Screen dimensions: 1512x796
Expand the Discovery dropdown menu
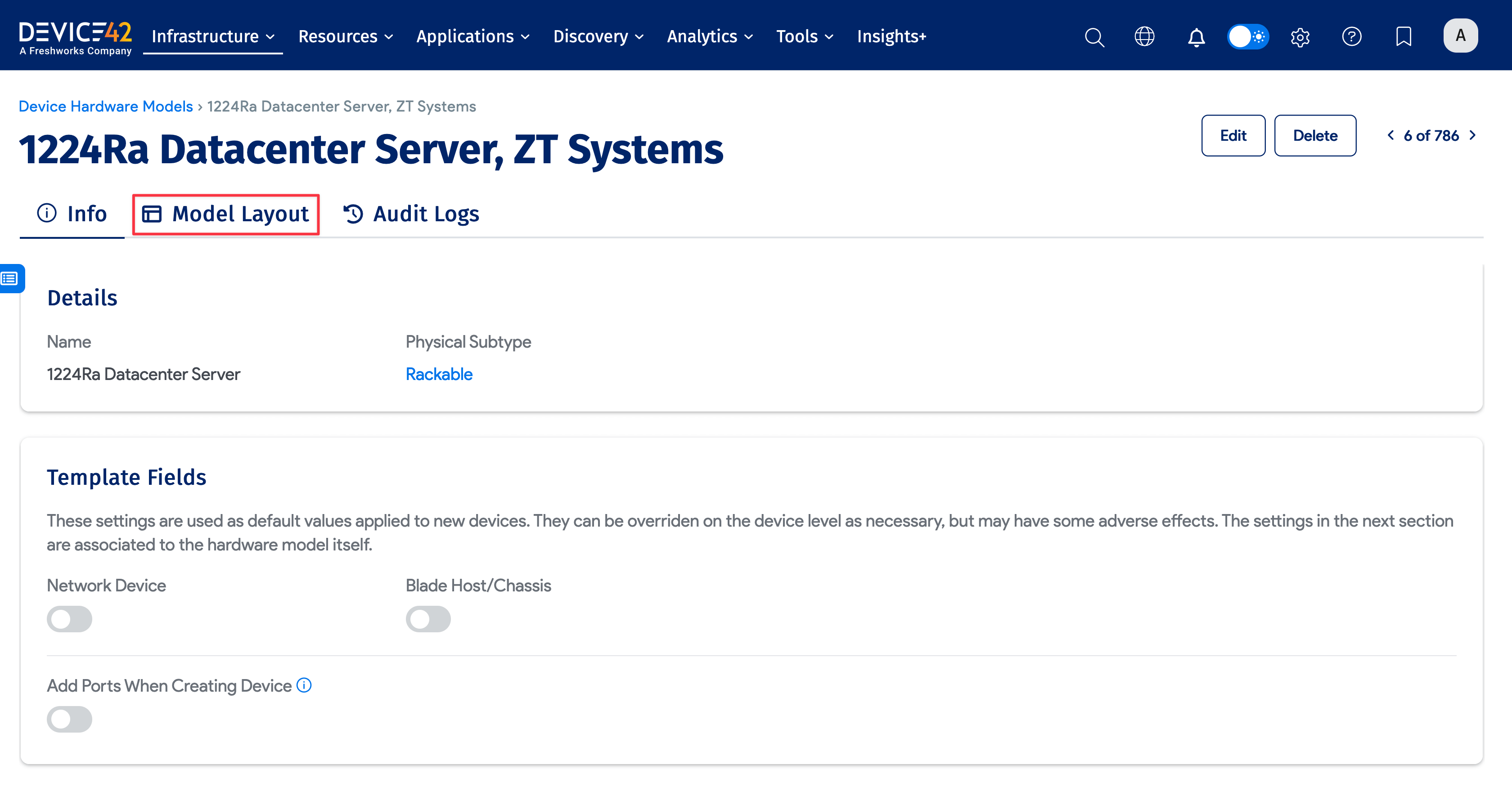click(x=598, y=36)
